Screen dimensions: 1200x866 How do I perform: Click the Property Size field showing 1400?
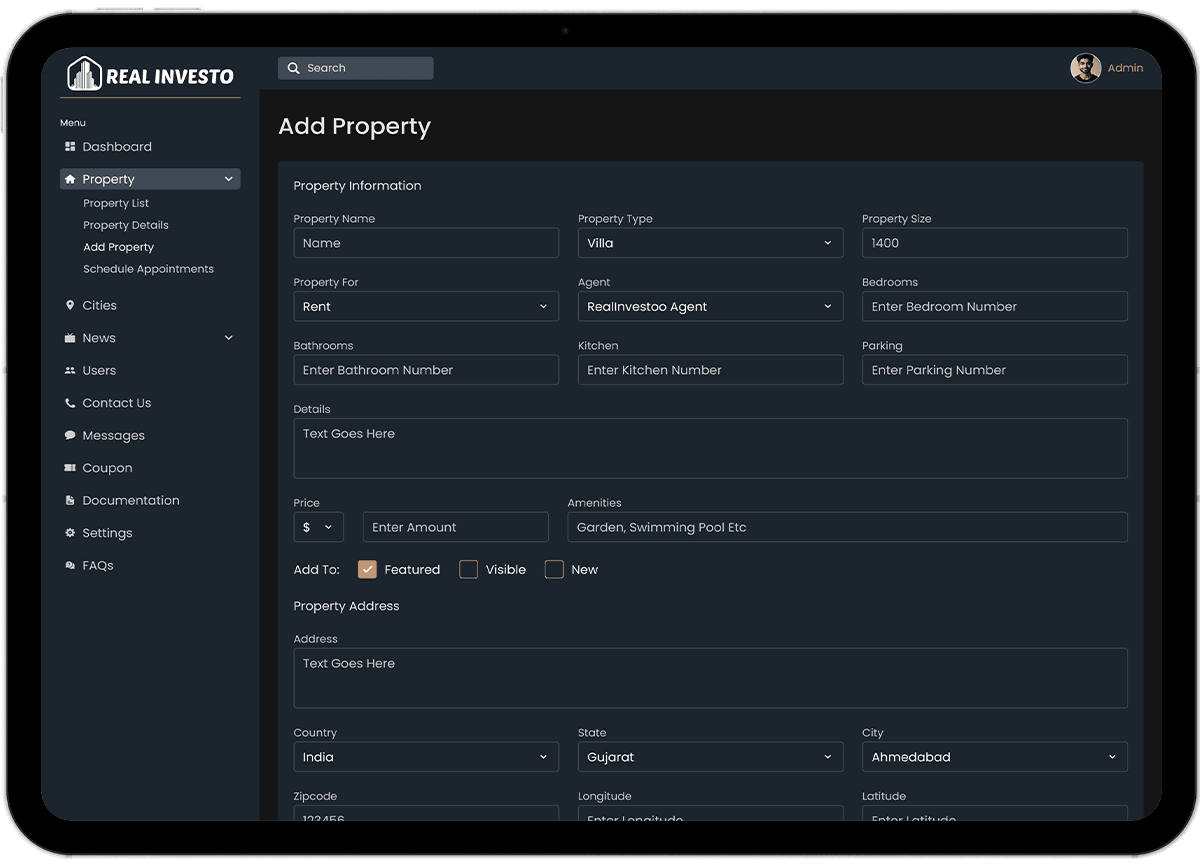click(995, 243)
